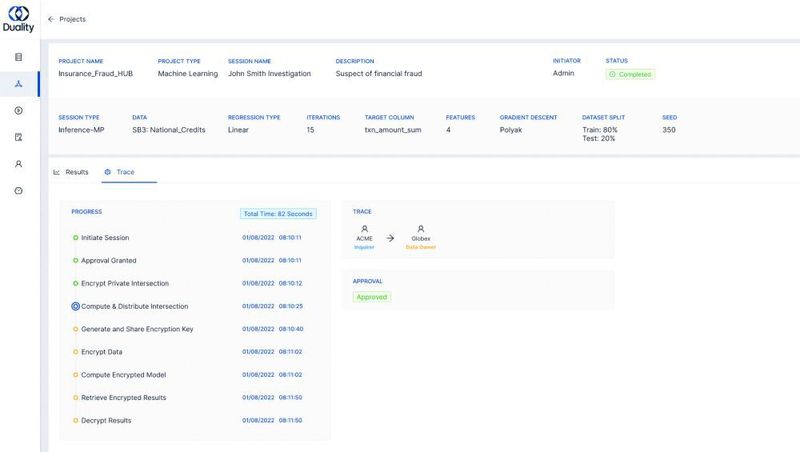This screenshot has height=452, width=800.
Task: Click the Results chart icon
Action: pos(56,172)
